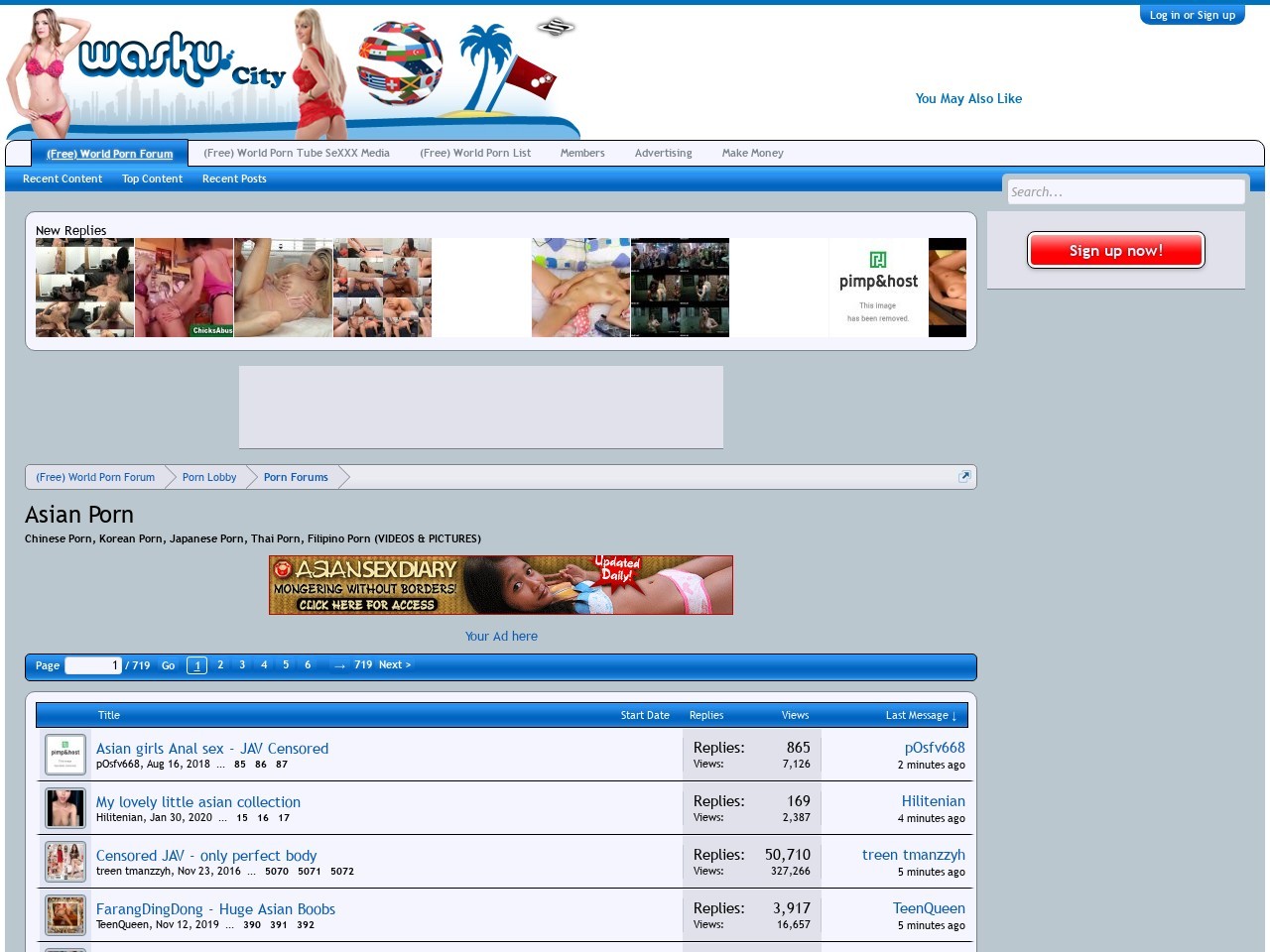The height and width of the screenshot is (952, 1270).
Task: Sort the thread list by Start Date
Action: point(645,716)
